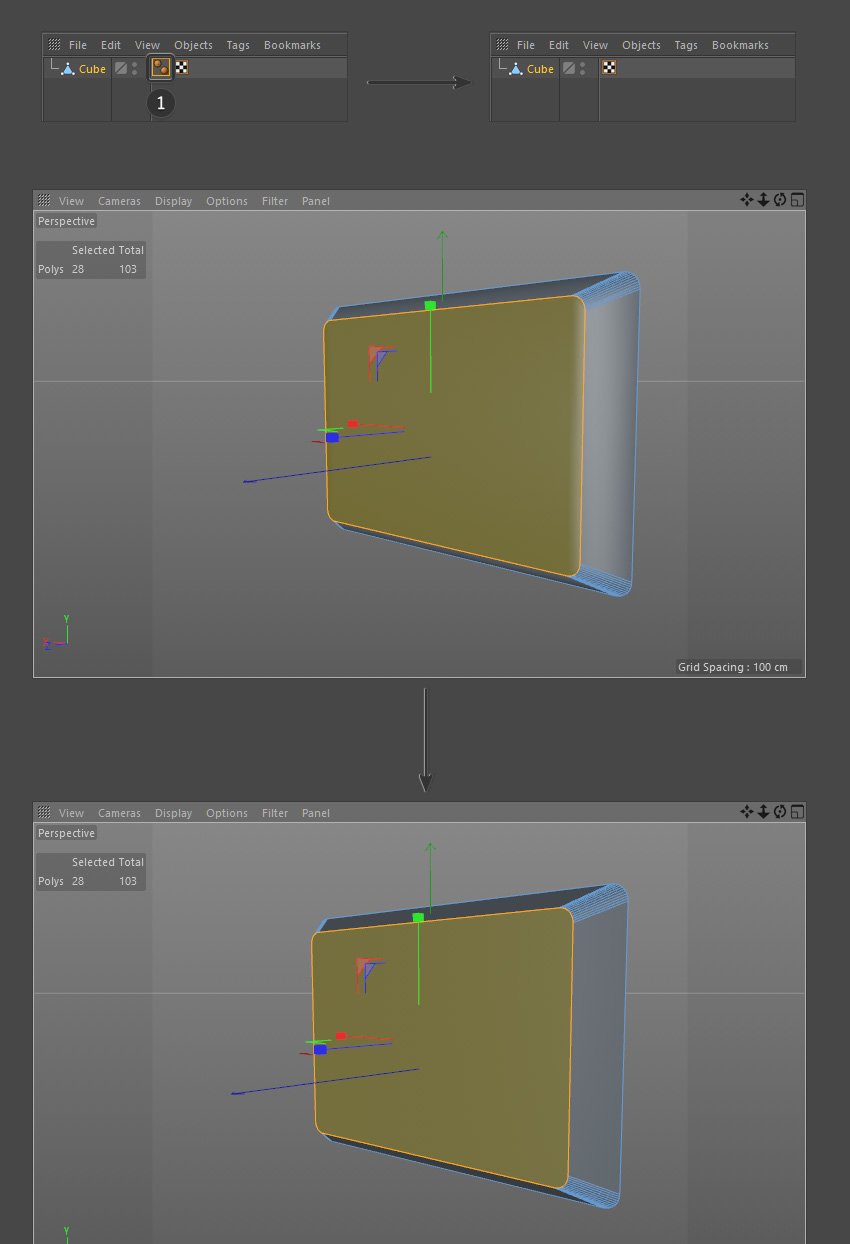Screen dimensions: 850x1244
Task: Open the Cameras menu in upper viewport
Action: 119,201
